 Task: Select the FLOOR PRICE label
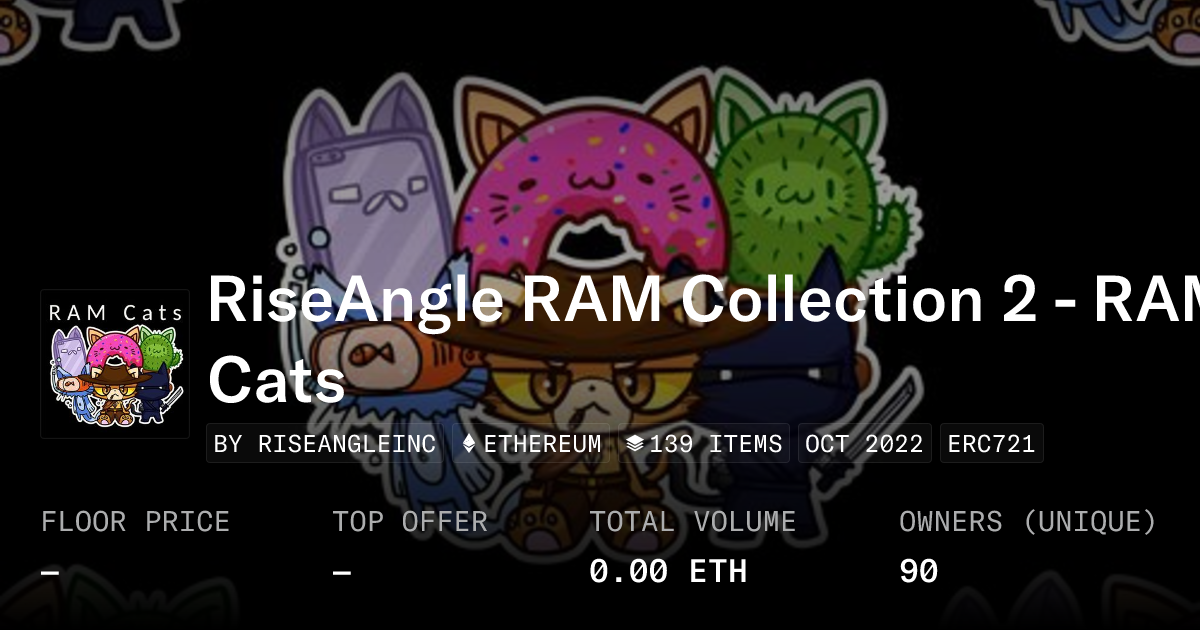point(135,522)
